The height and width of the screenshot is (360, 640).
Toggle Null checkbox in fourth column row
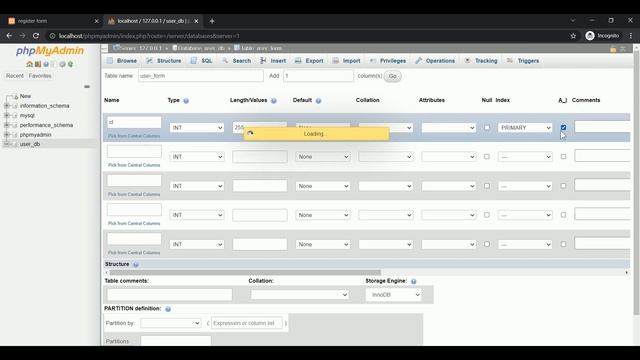point(487,215)
